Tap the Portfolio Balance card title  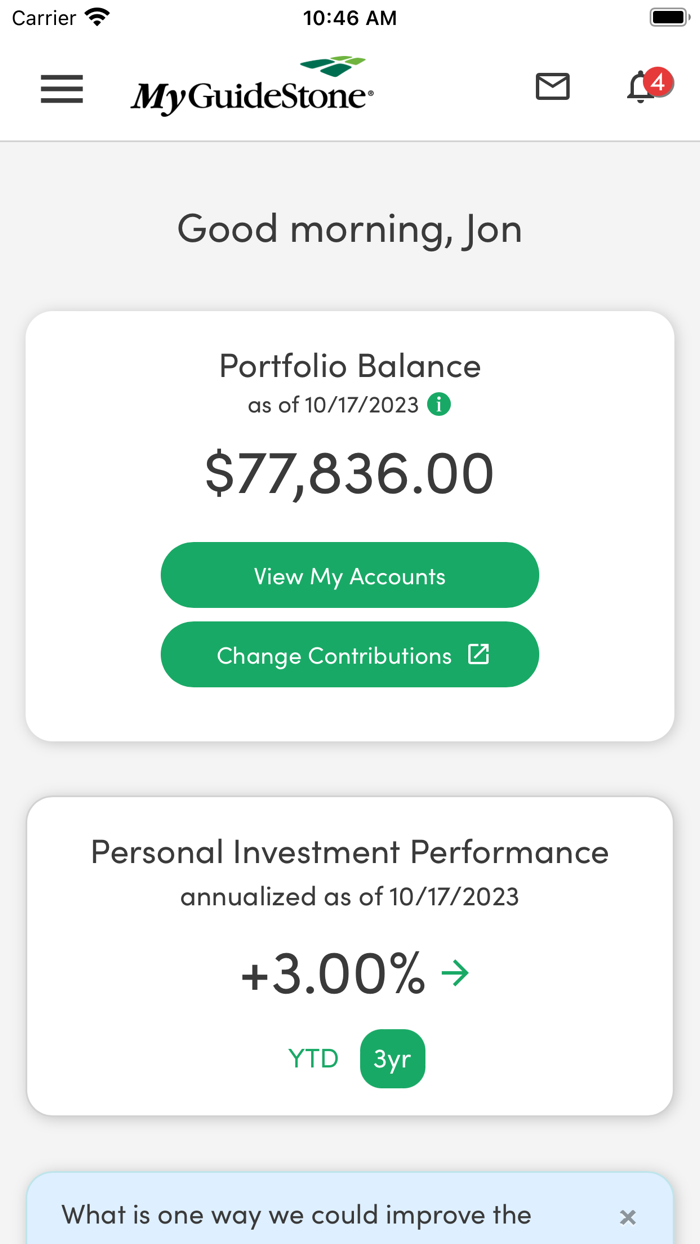350,365
